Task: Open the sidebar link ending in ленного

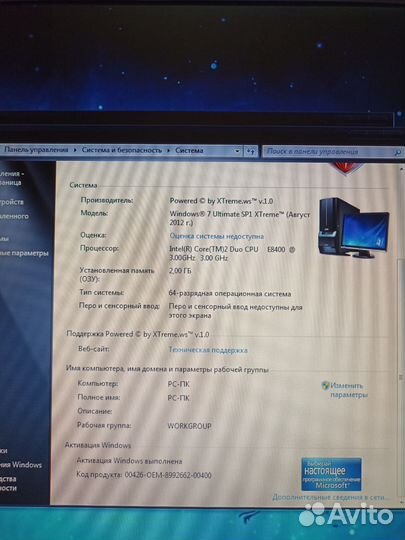Action: 14,216
